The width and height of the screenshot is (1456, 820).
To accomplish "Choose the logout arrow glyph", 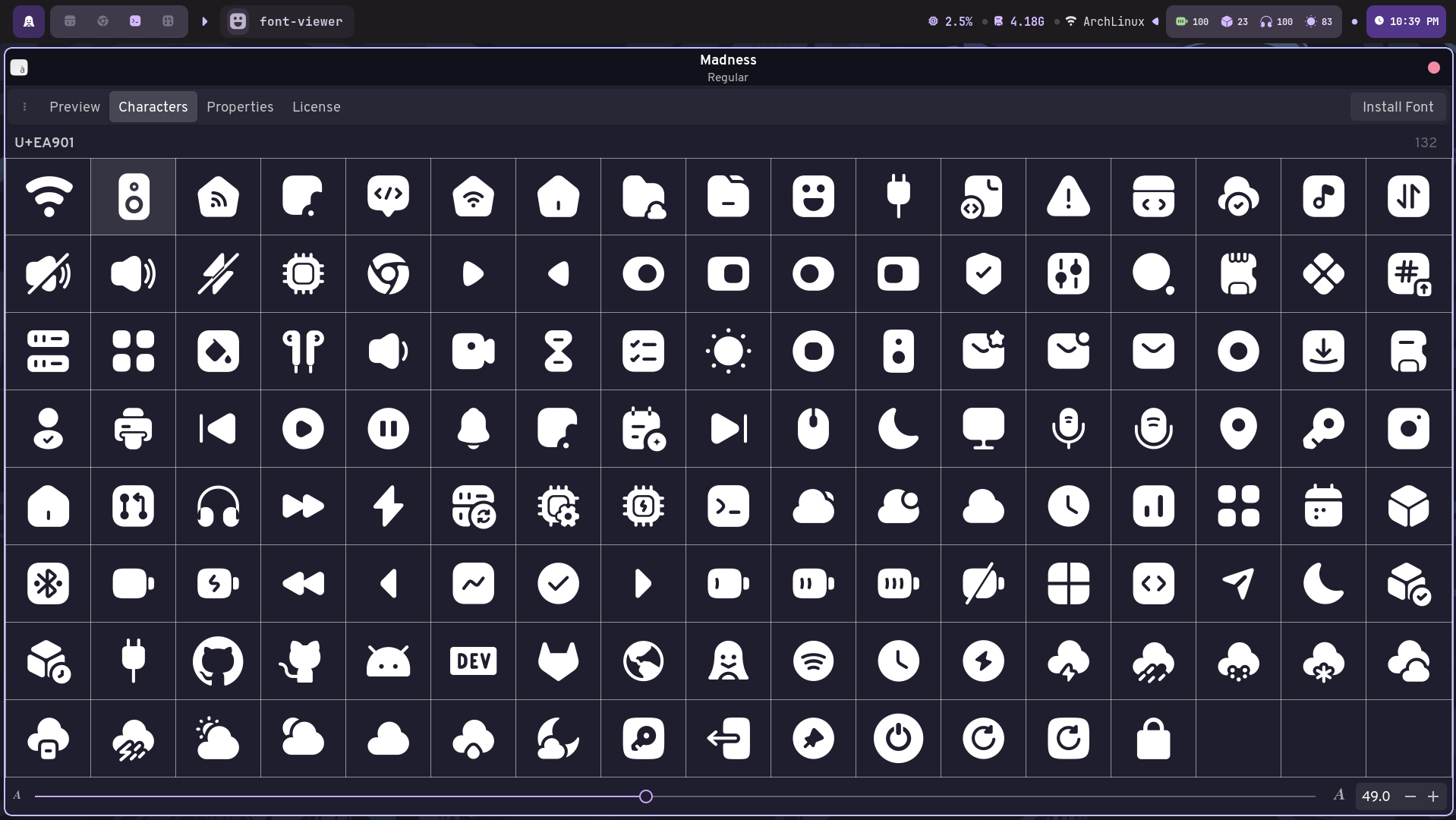I will coord(729,739).
